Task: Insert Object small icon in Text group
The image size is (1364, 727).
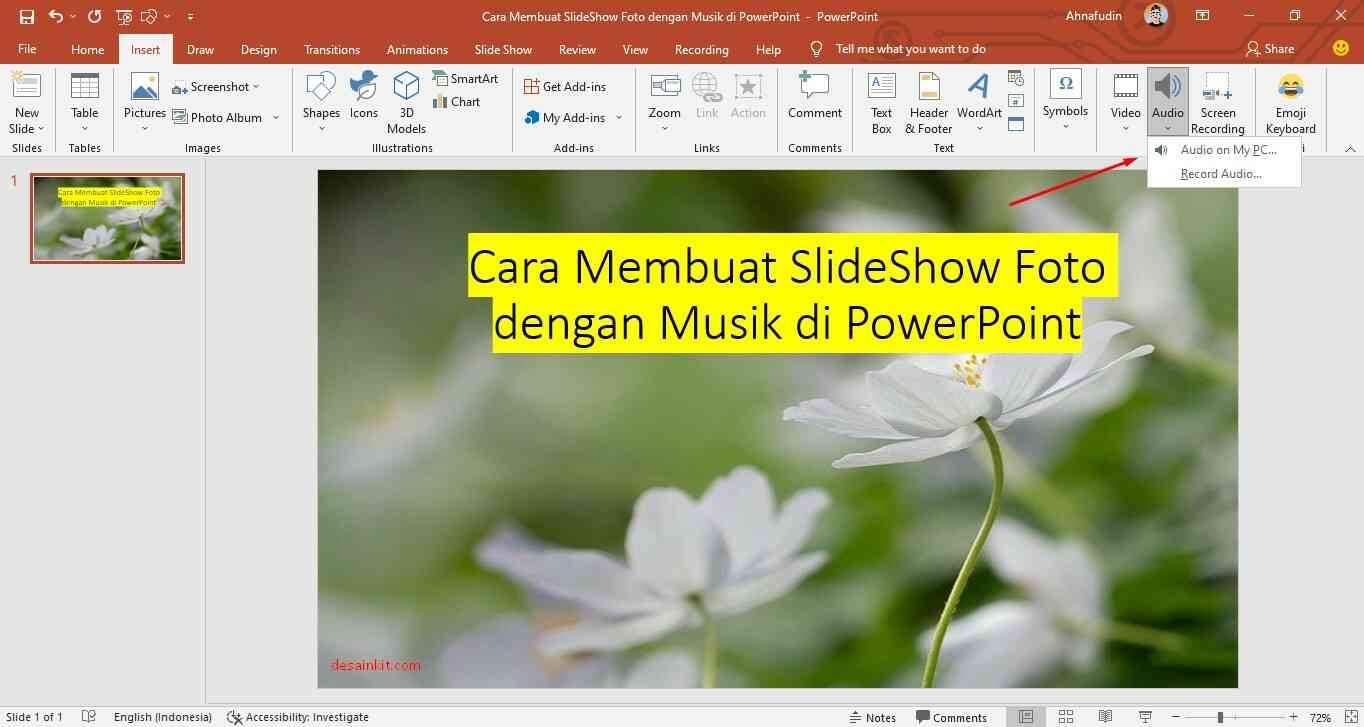Action: [1016, 124]
